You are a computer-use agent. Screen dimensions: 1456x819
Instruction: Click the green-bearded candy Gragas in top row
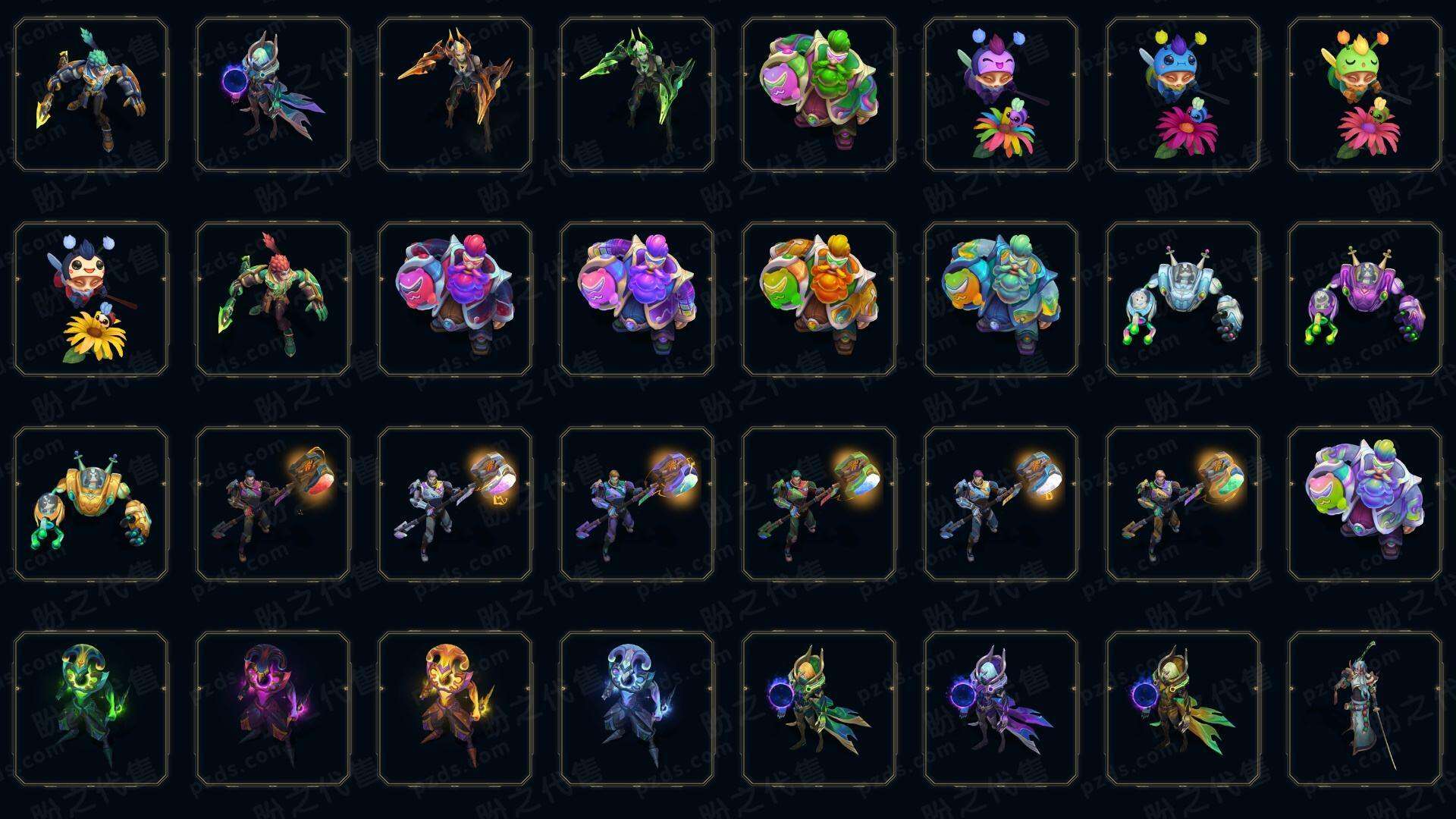point(819,95)
